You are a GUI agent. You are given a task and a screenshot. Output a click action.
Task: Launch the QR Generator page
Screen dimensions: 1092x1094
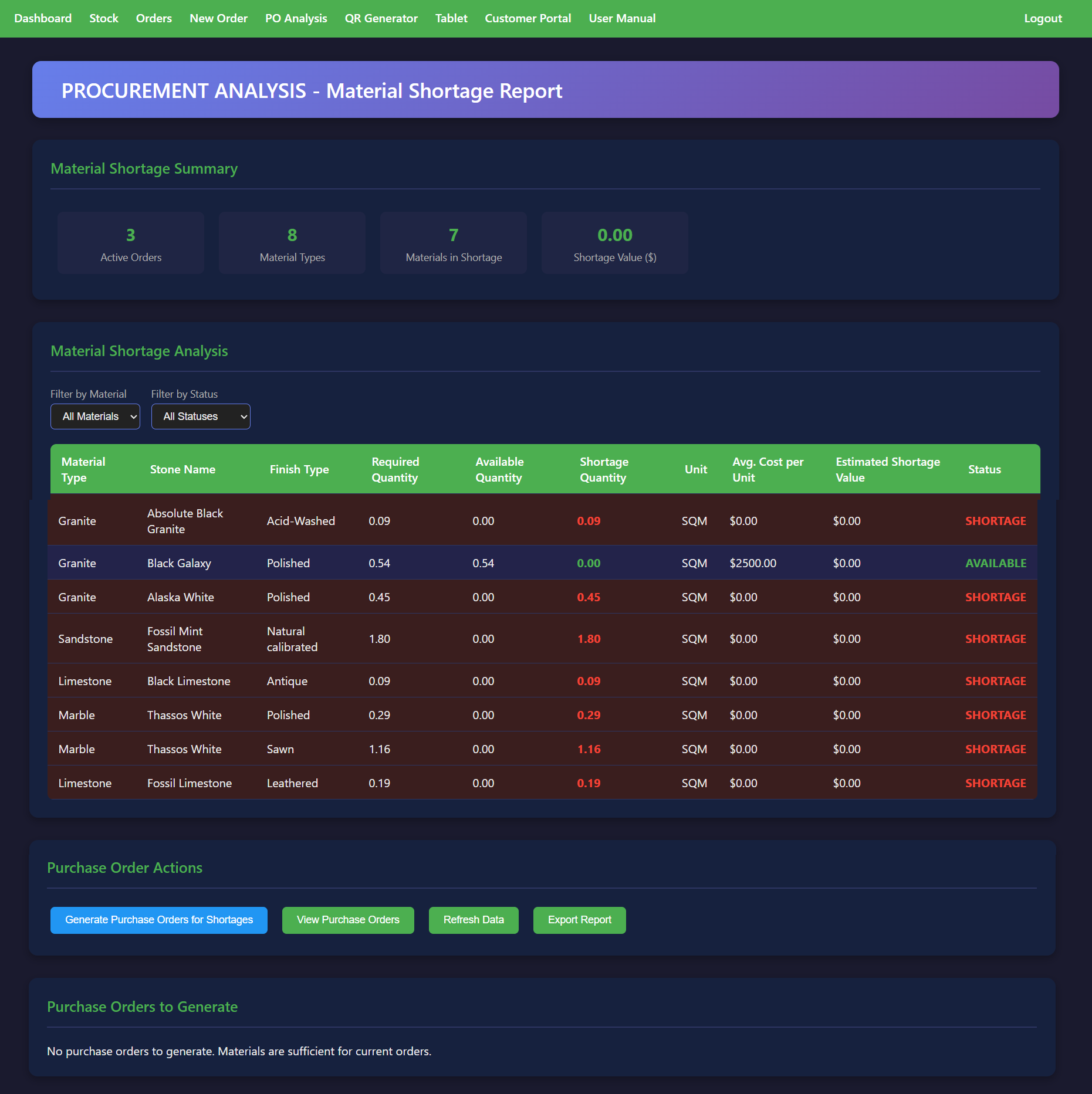tap(381, 18)
